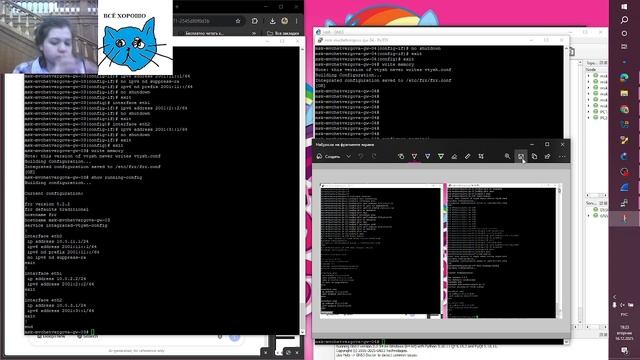Select the ruler tool
The image size is (640, 360).
point(467,156)
